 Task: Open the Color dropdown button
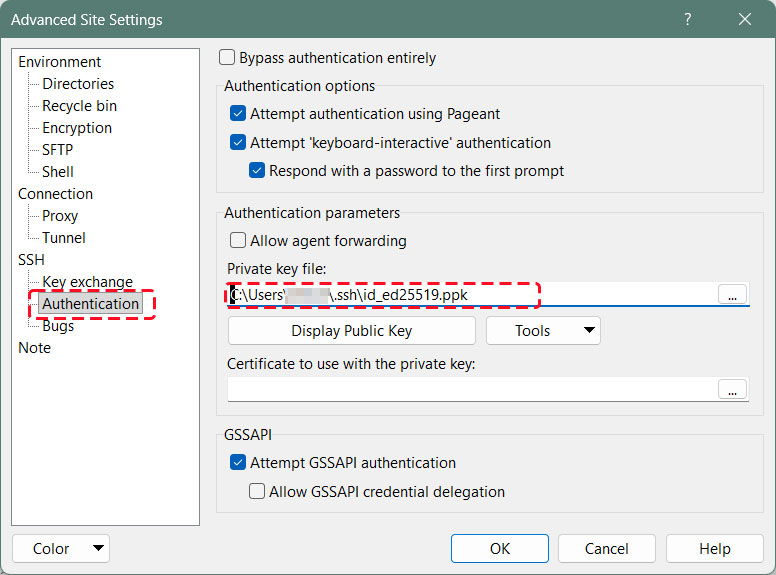tap(61, 549)
